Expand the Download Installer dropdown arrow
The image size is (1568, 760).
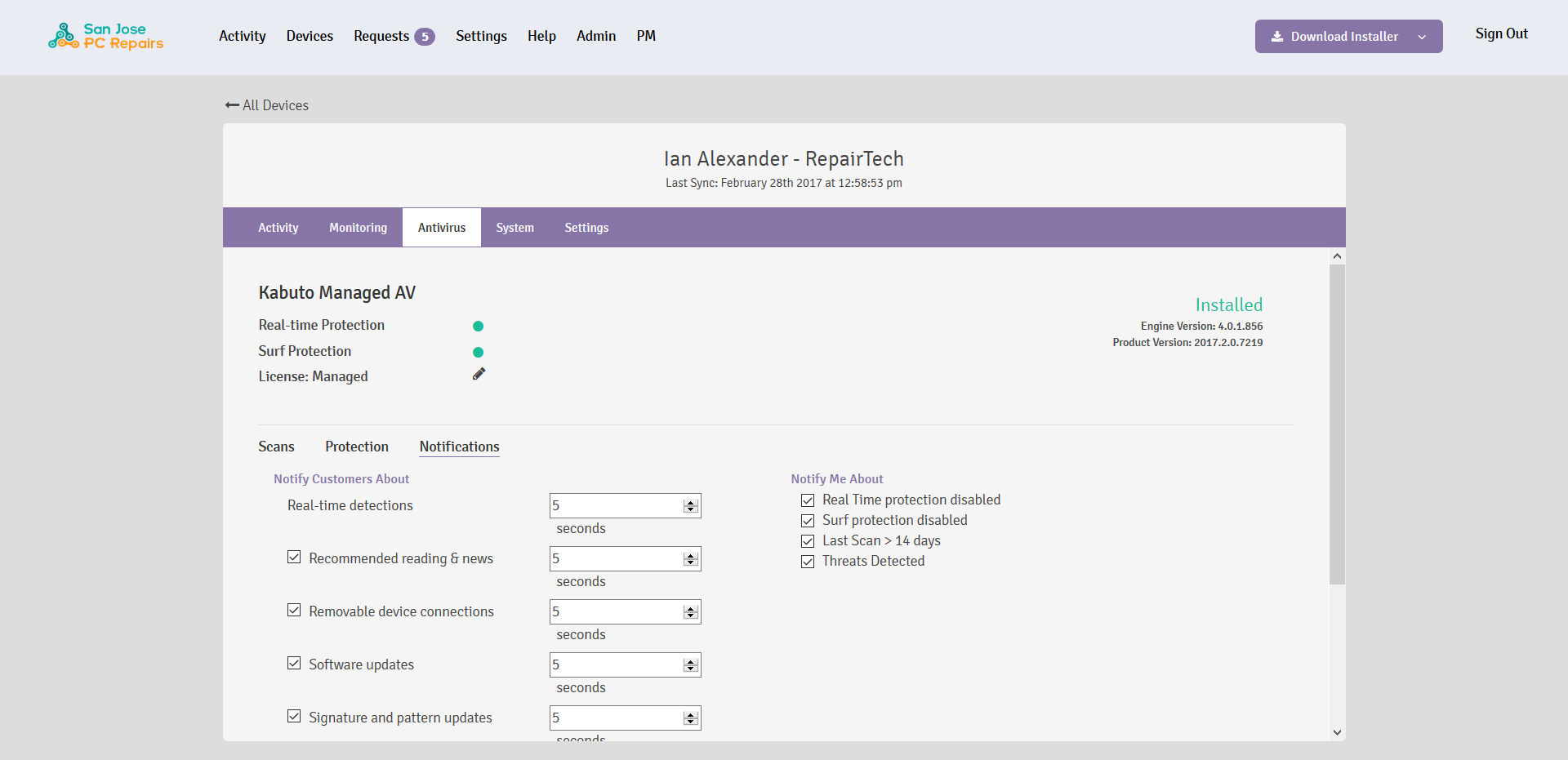(1422, 37)
